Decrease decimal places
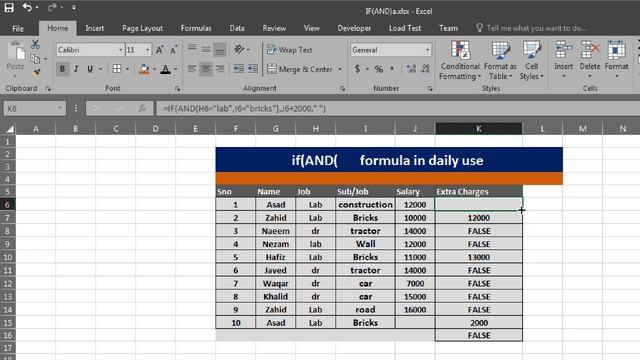This screenshot has width=640, height=360. 425,69
